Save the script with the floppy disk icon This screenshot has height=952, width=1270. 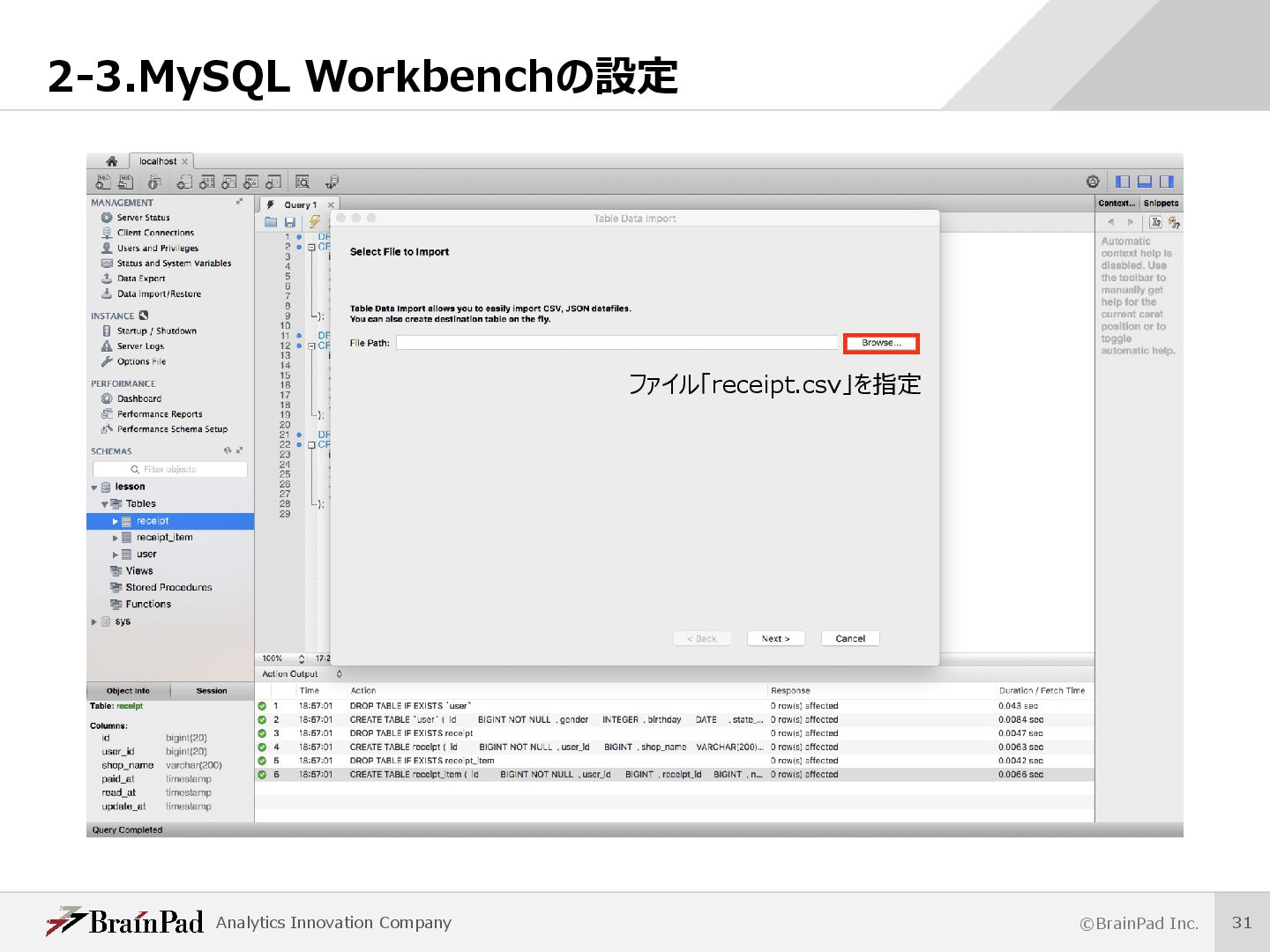pos(289,222)
